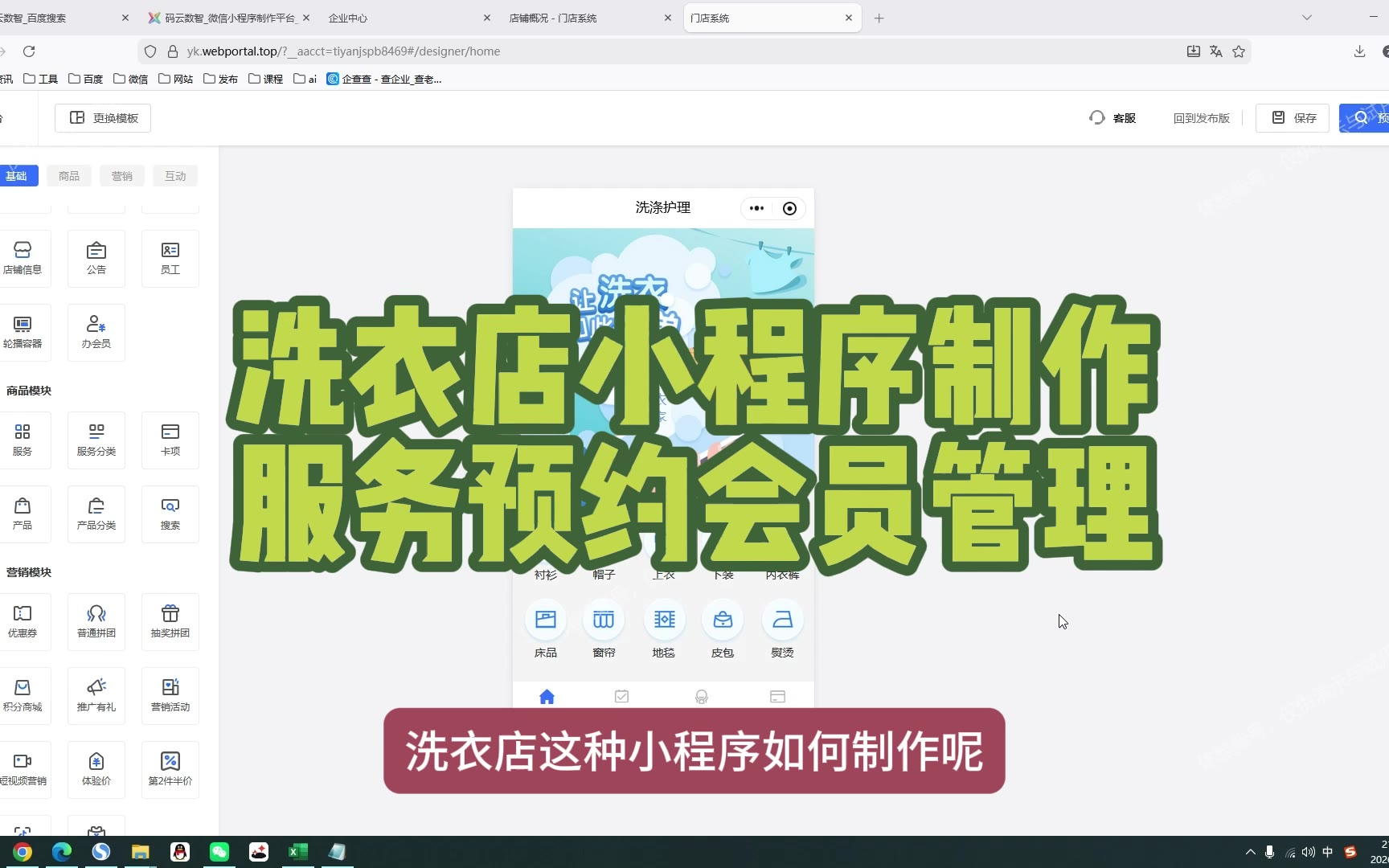Open the 营销 marketing tab

click(122, 176)
